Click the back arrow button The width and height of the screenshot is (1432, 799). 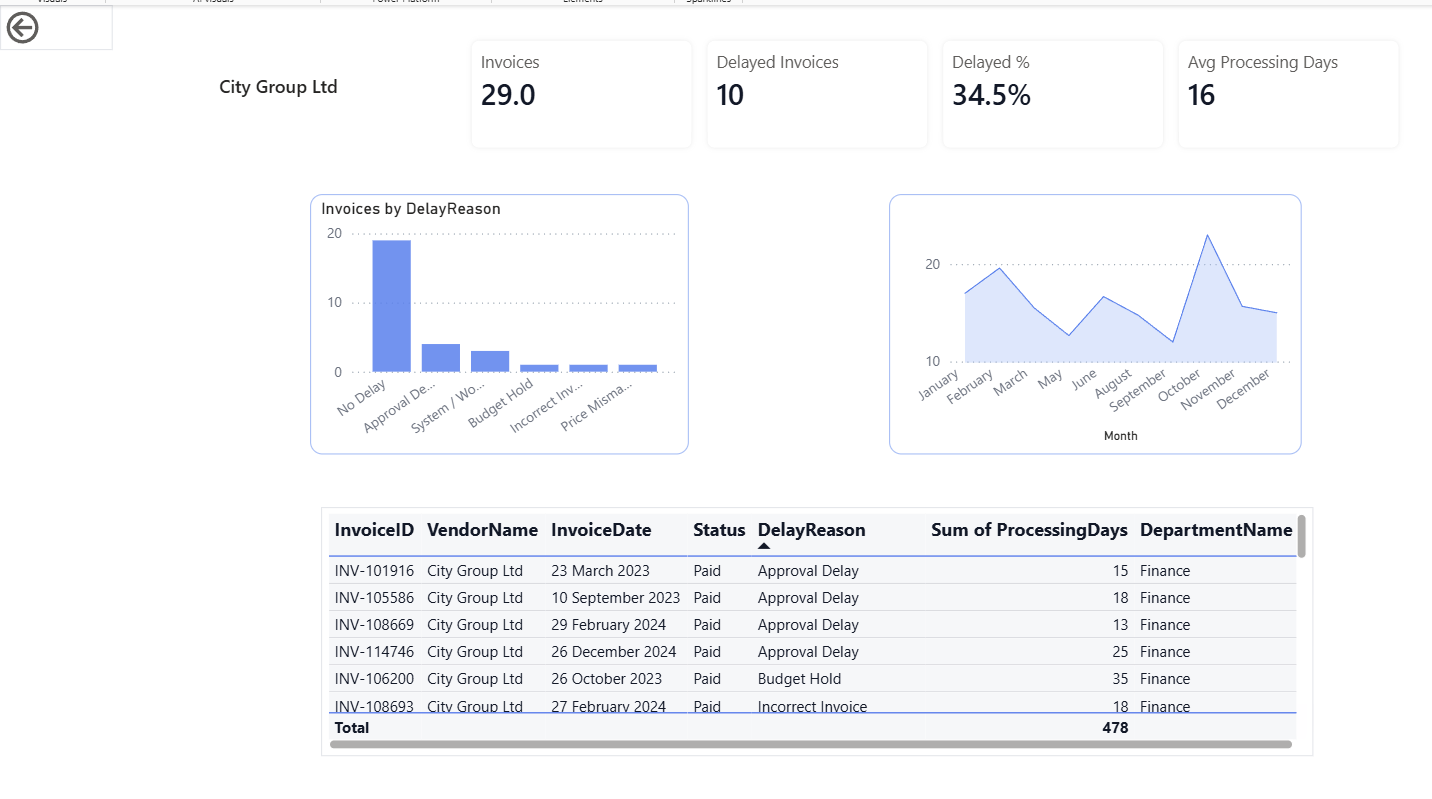22,28
